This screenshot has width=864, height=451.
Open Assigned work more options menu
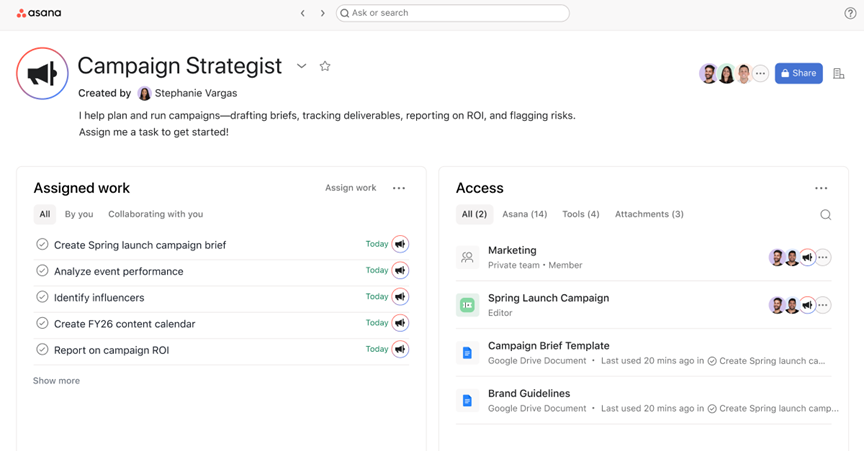click(399, 188)
